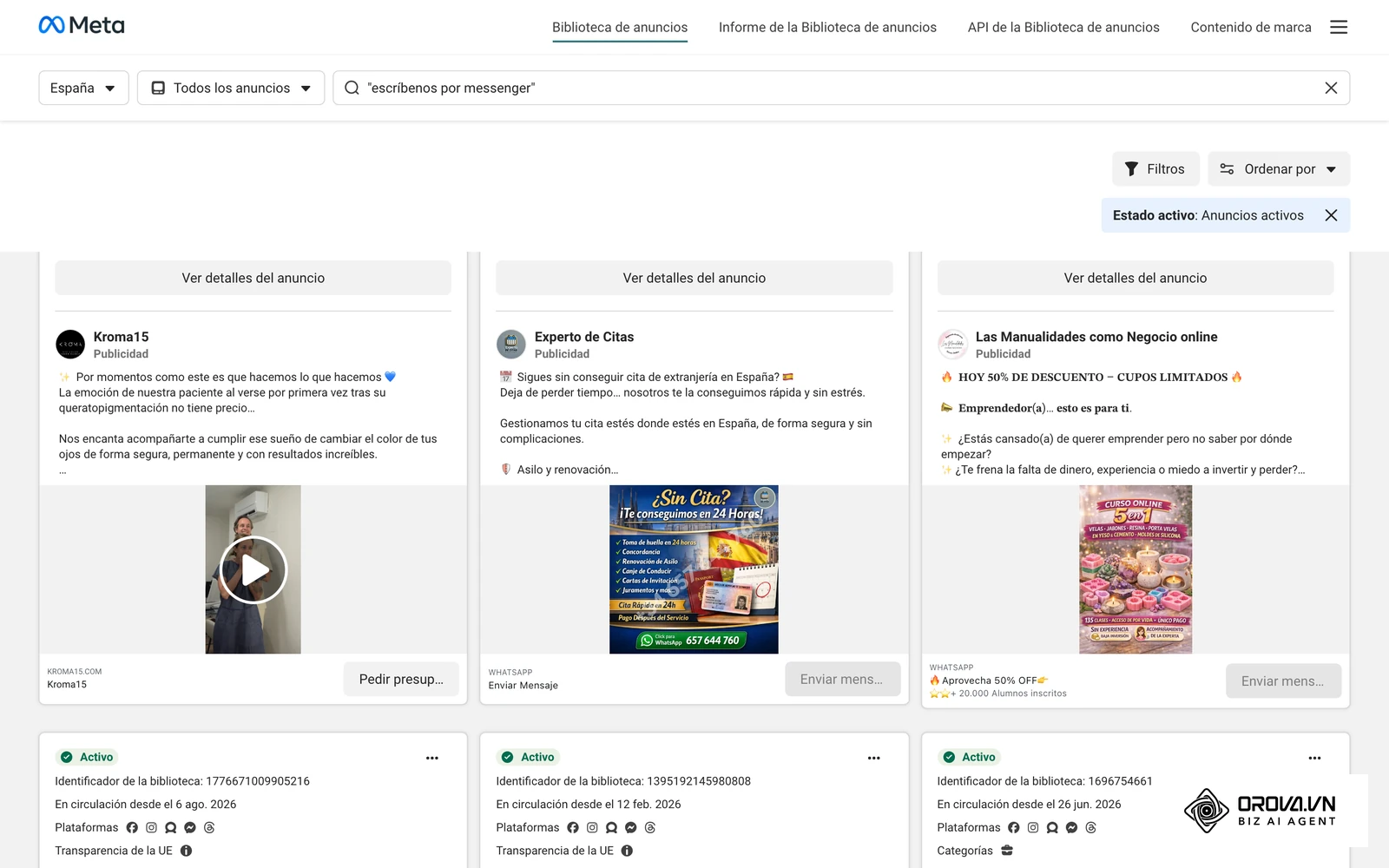The width and height of the screenshot is (1389, 868).
Task: Go to Informe de la Biblioteca de anuncios
Action: point(827,27)
